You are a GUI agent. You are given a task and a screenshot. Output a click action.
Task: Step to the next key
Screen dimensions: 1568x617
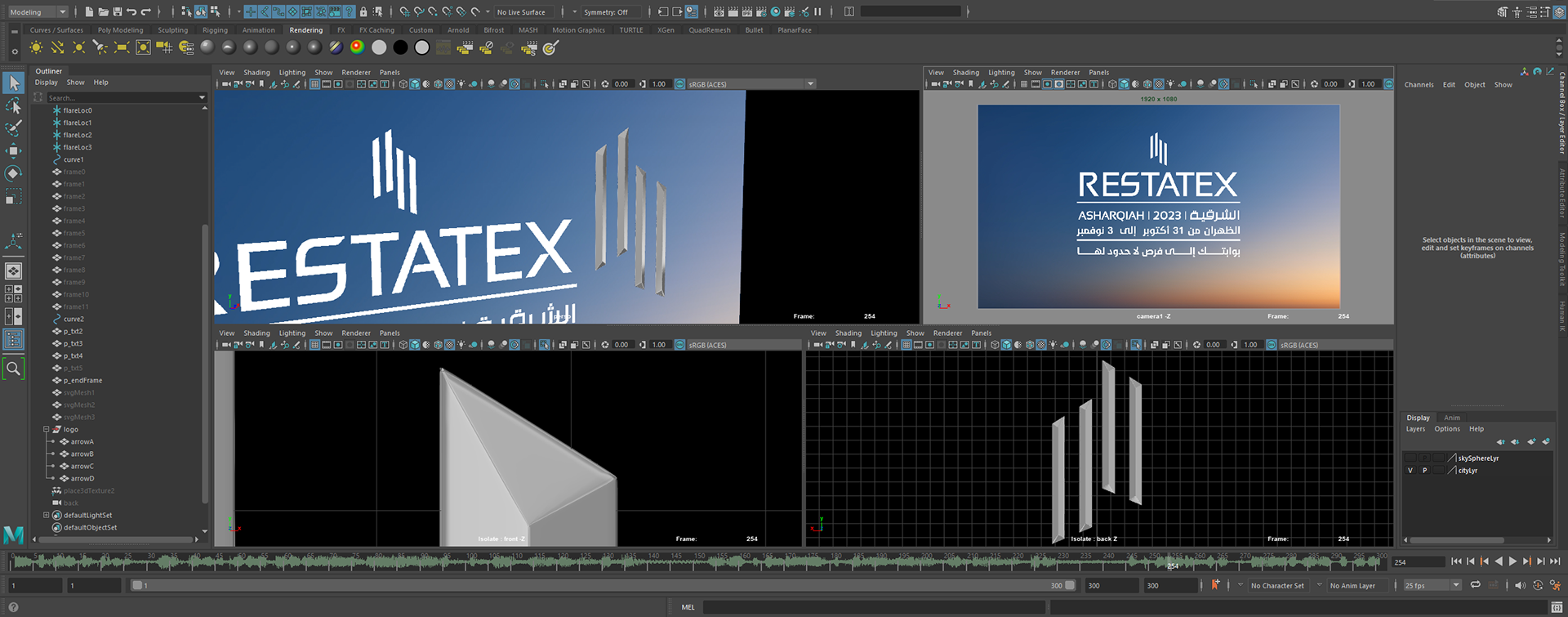(1527, 561)
